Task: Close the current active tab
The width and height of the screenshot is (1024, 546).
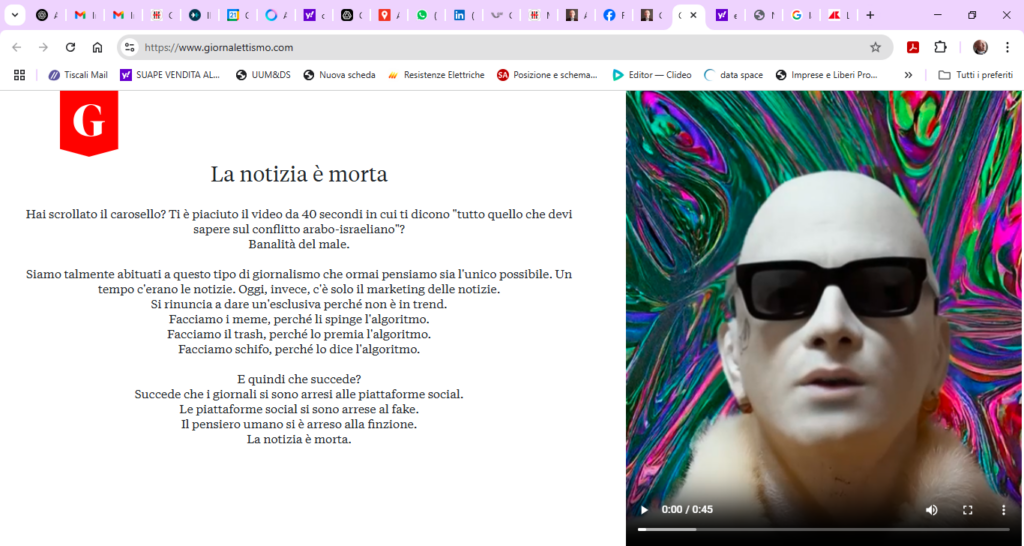Action: pyautogui.click(x=694, y=15)
